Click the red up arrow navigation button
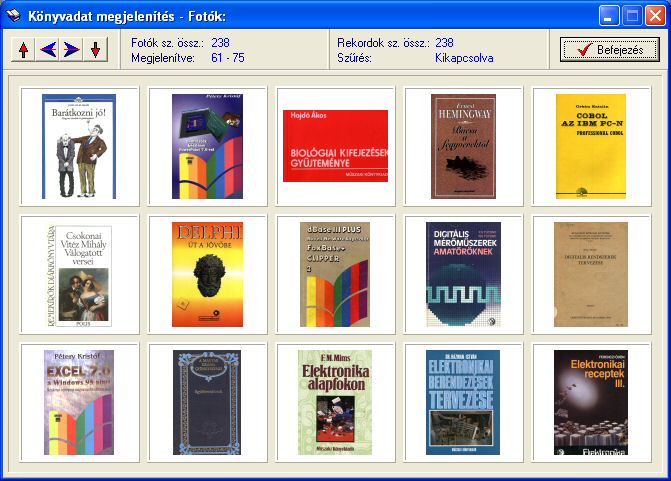This screenshot has height=481, width=671. click(24, 50)
